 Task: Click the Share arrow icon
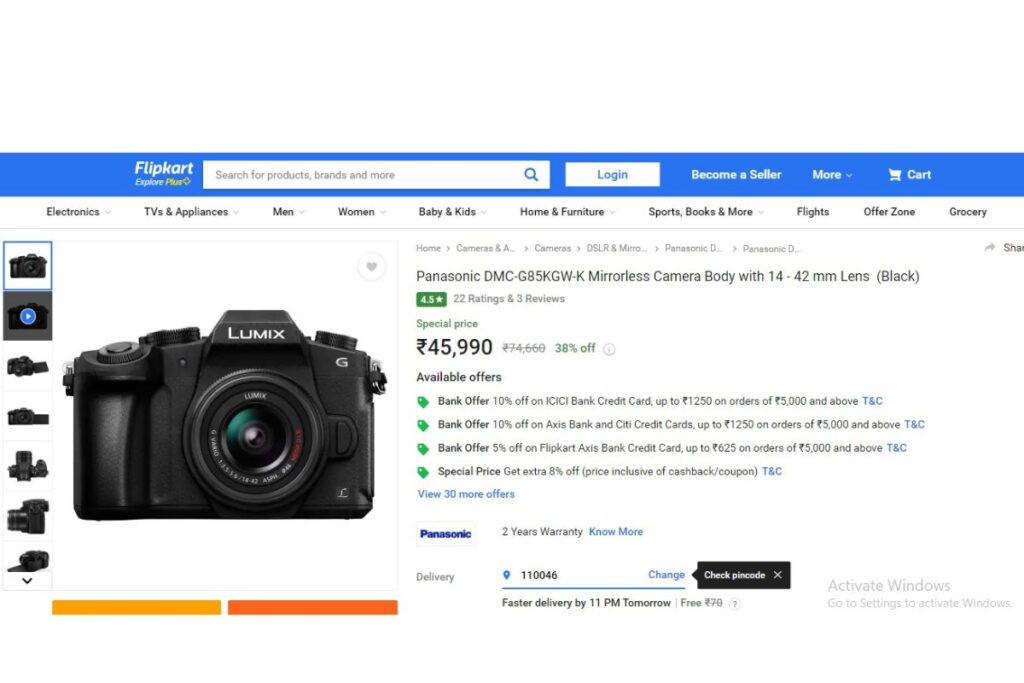coord(989,247)
